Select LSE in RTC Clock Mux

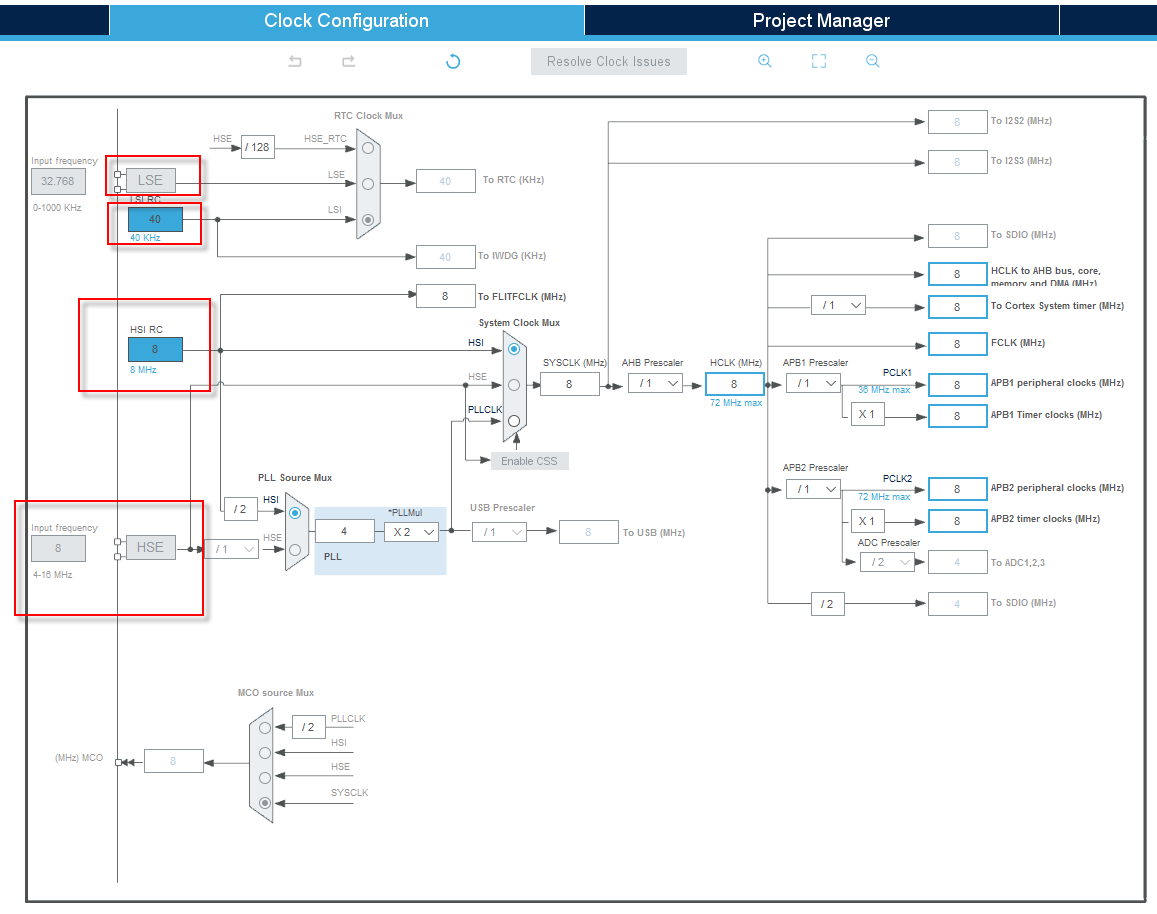tap(368, 184)
